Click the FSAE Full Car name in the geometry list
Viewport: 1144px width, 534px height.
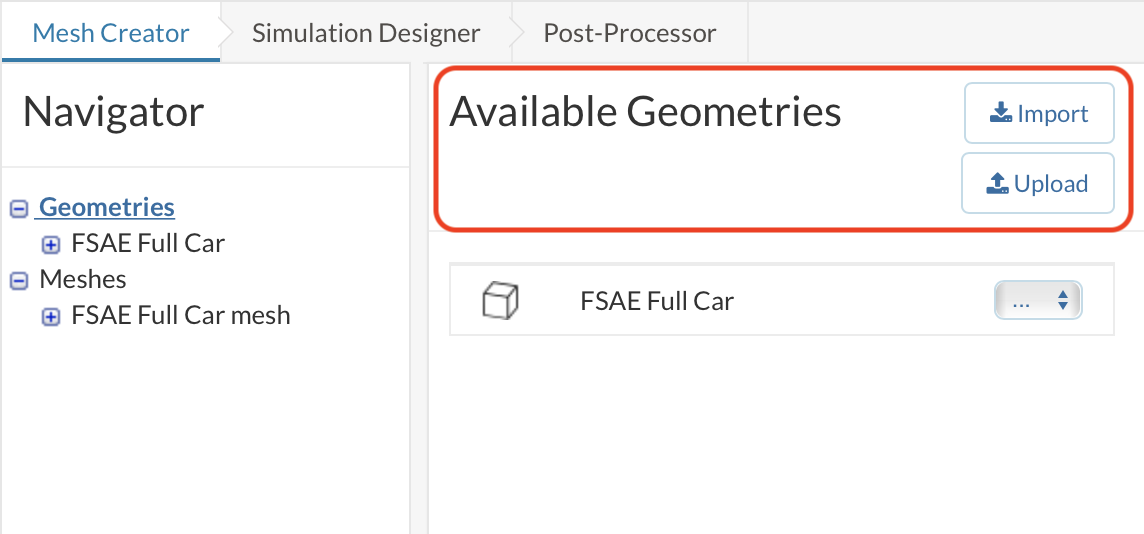point(657,300)
